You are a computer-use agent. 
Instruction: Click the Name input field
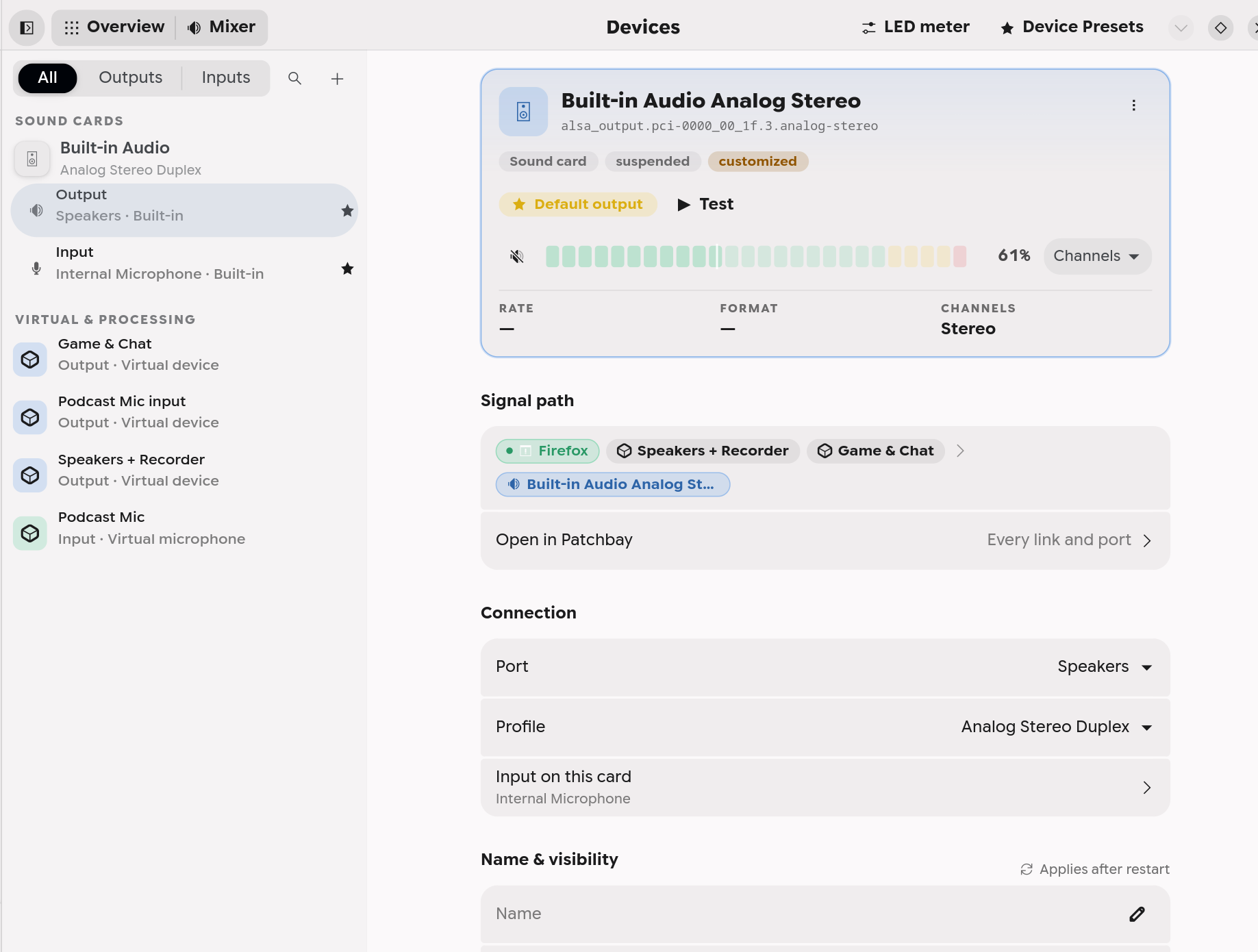(825, 914)
